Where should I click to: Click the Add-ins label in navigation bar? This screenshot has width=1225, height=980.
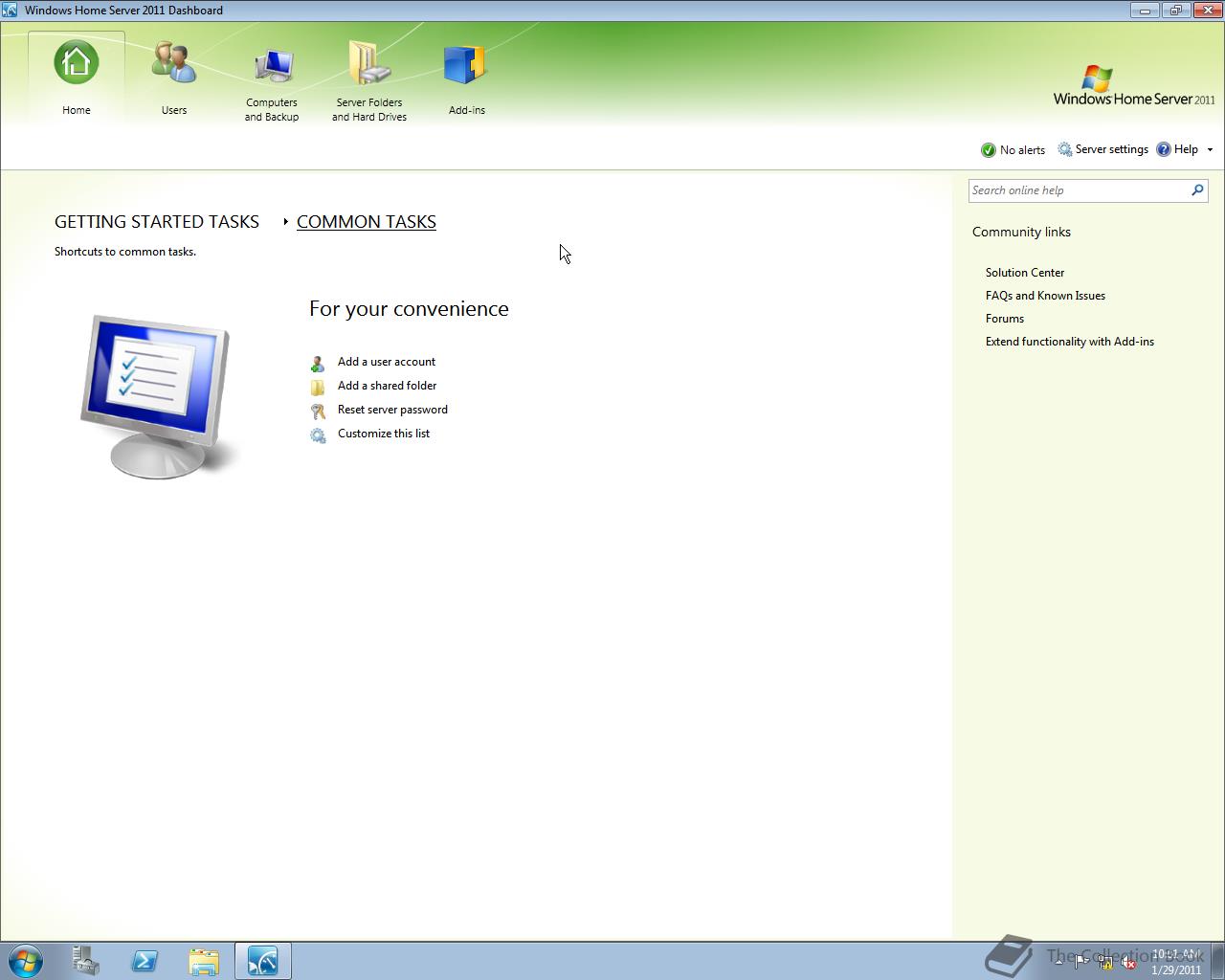tap(467, 110)
